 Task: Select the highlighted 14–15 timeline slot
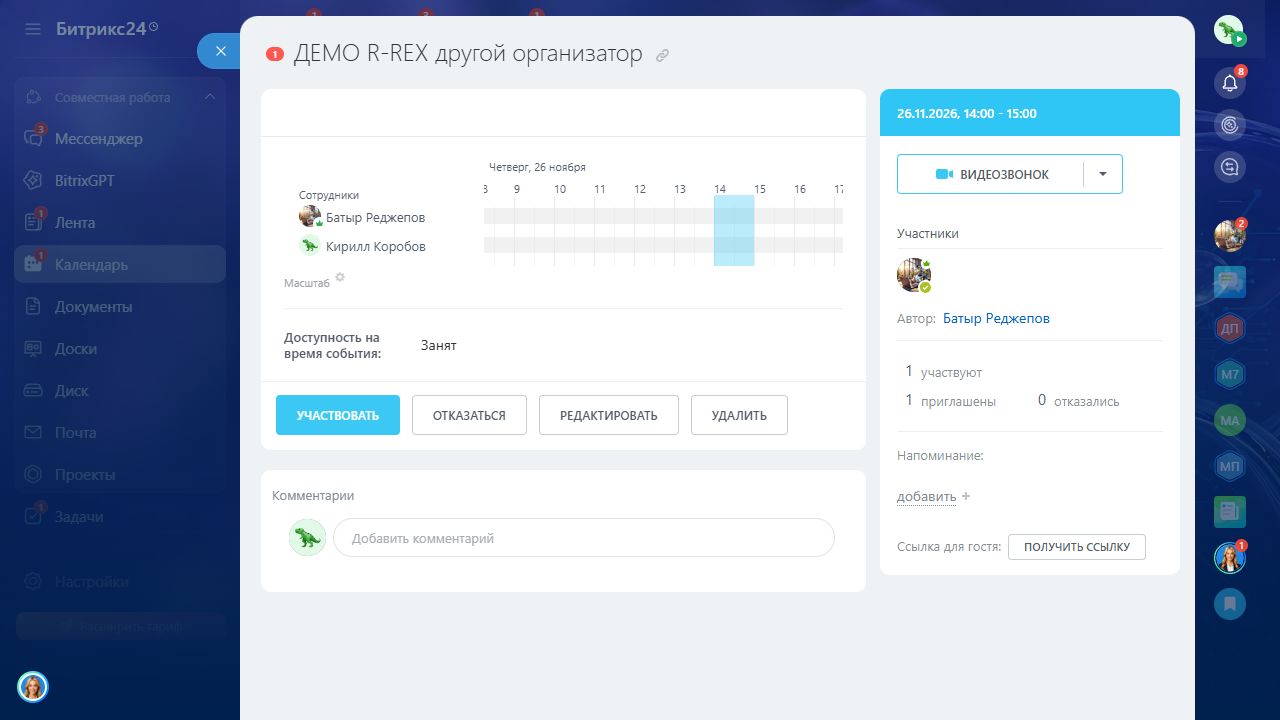[x=734, y=231]
